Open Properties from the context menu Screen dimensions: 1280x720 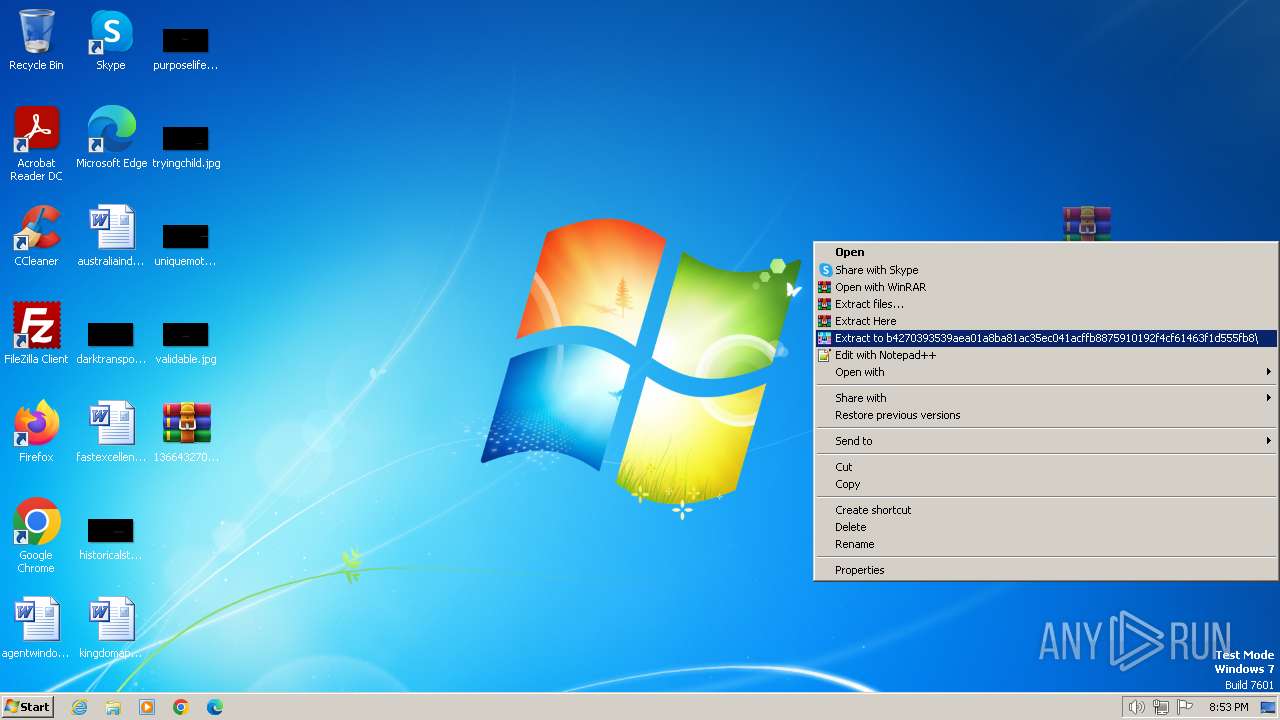click(1046, 570)
